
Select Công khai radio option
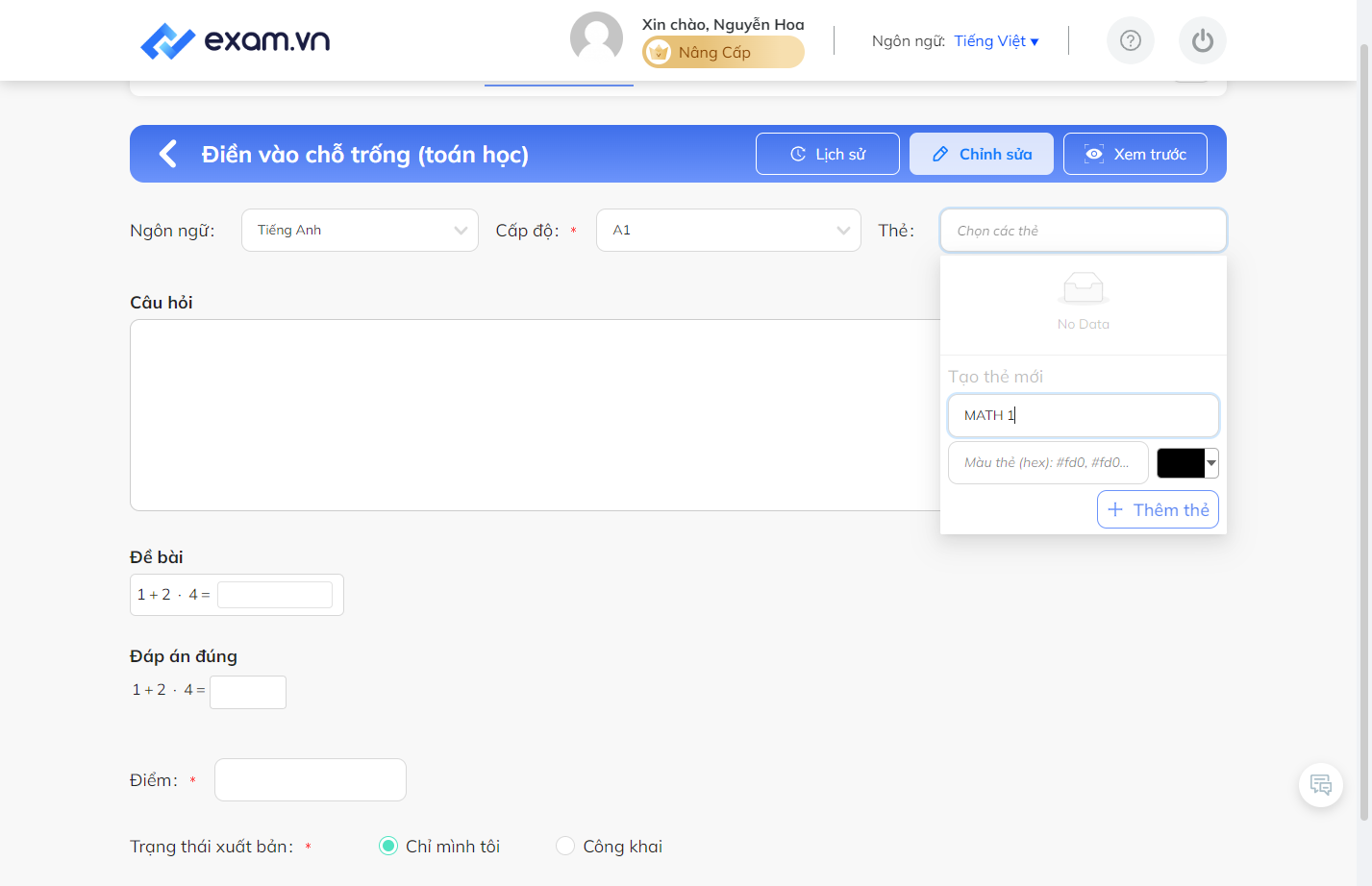(565, 846)
